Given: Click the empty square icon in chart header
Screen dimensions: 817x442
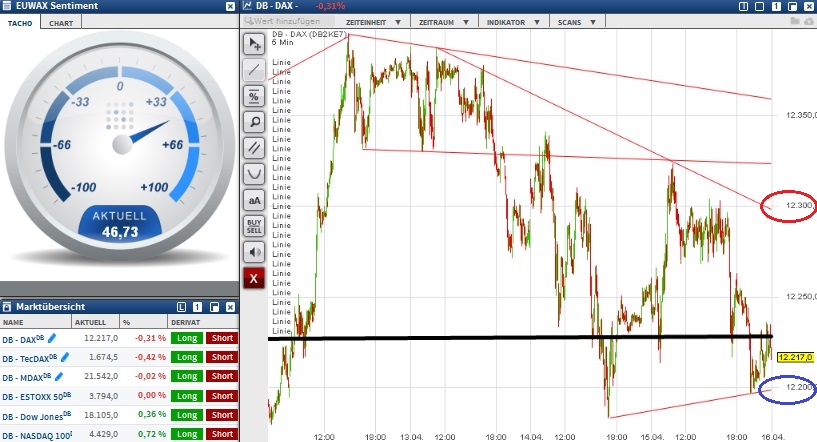Looking at the screenshot, I should click(760, 6).
